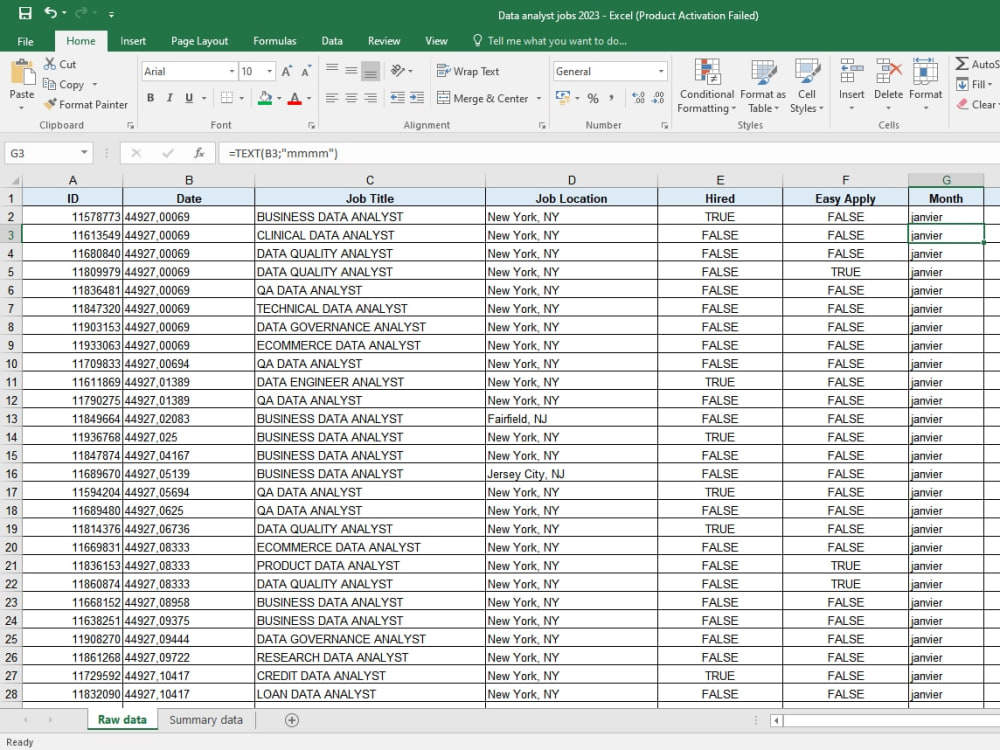The image size is (1000, 750).
Task: Switch to the Summary data sheet
Action: pyautogui.click(x=206, y=720)
